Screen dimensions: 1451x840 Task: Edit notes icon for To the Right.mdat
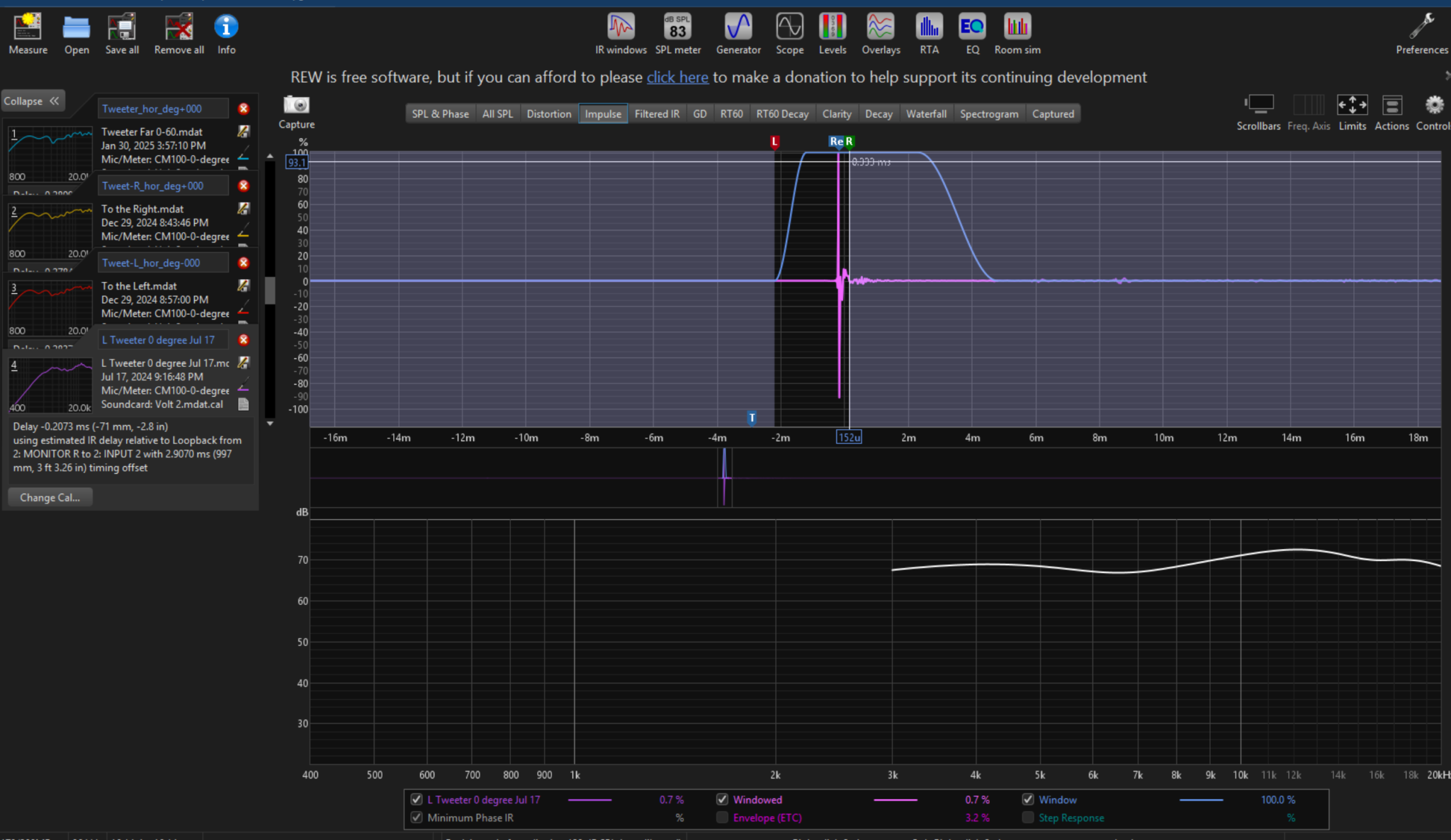(x=243, y=208)
